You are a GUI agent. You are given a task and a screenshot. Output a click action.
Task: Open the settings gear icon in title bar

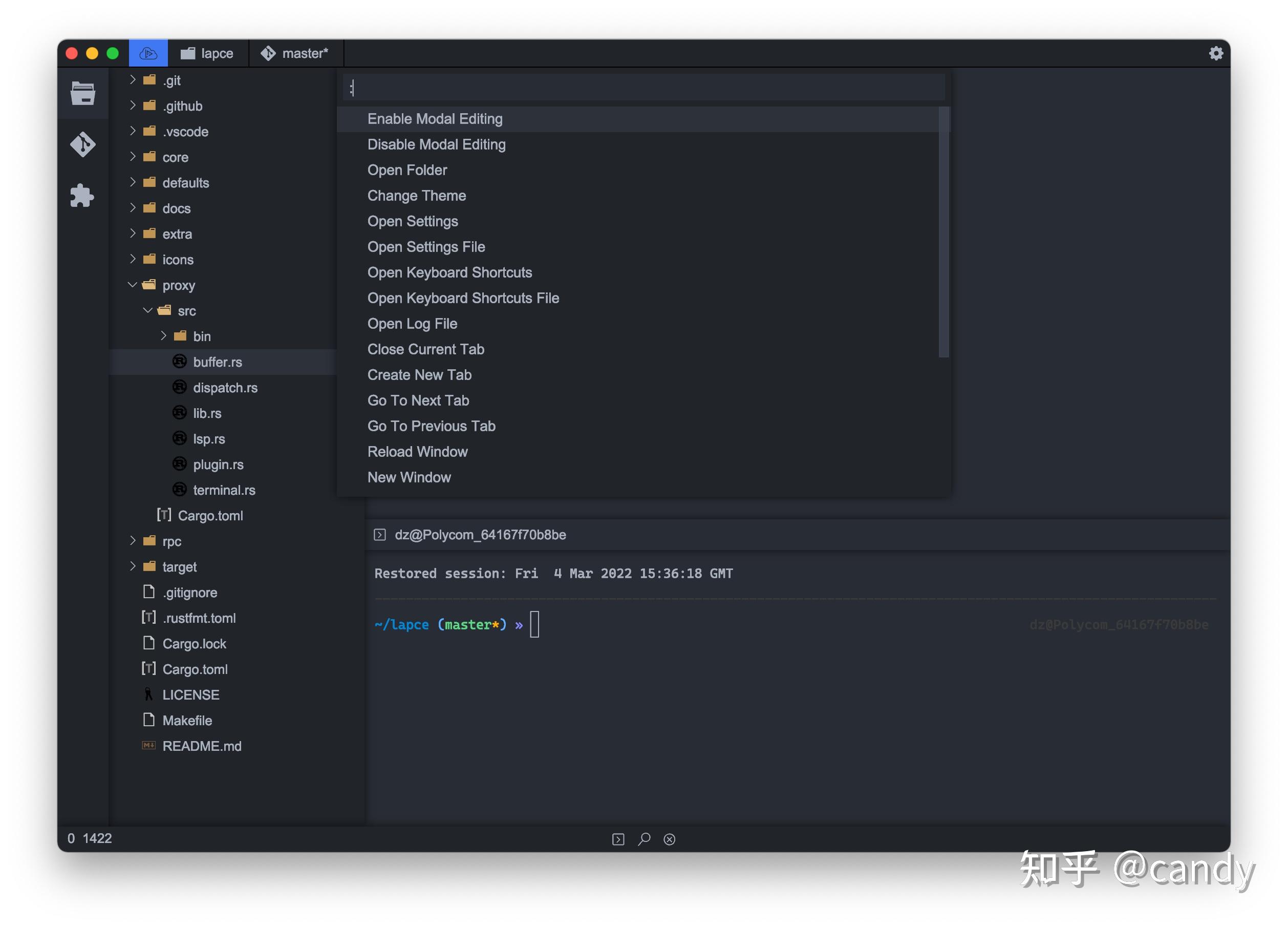(x=1216, y=53)
